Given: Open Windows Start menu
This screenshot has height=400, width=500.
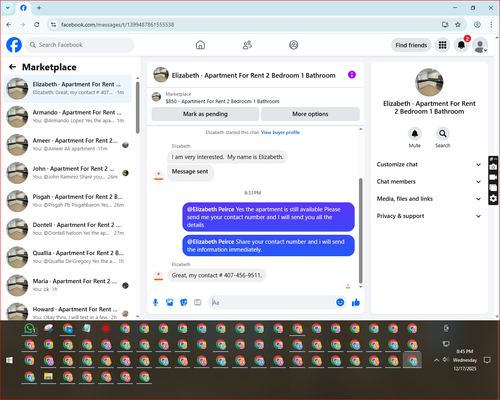Looking at the screenshot, I should (x=9, y=360).
